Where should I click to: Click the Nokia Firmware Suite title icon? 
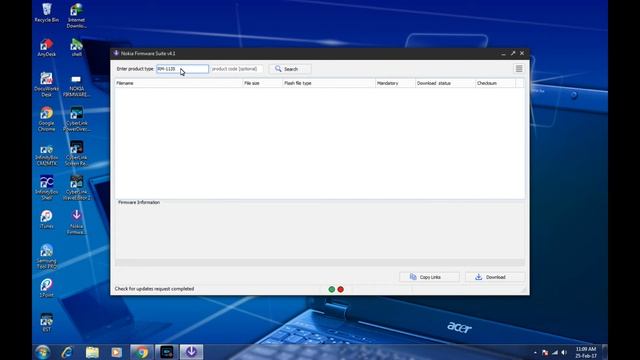tap(116, 53)
